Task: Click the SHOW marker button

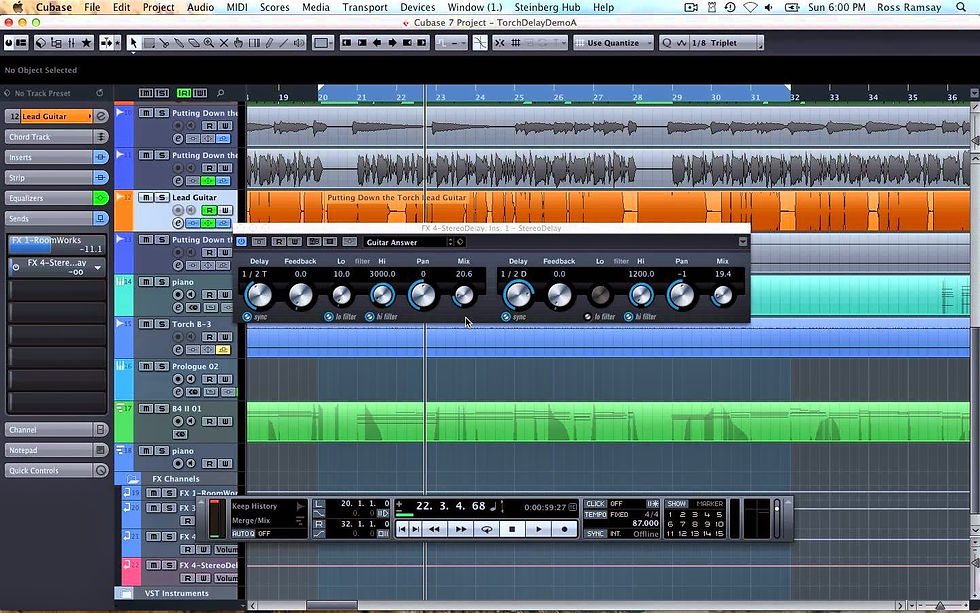Action: point(676,504)
